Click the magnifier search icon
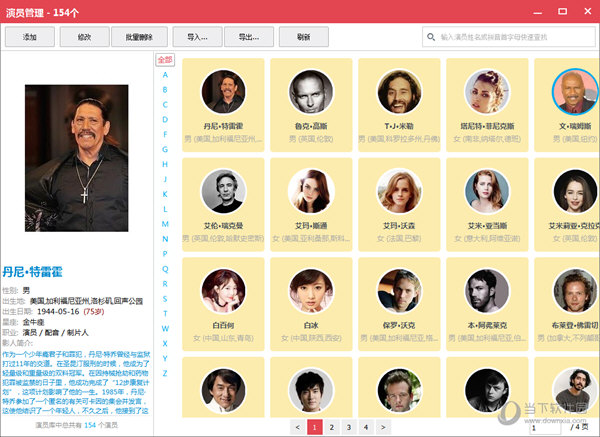 pos(431,37)
